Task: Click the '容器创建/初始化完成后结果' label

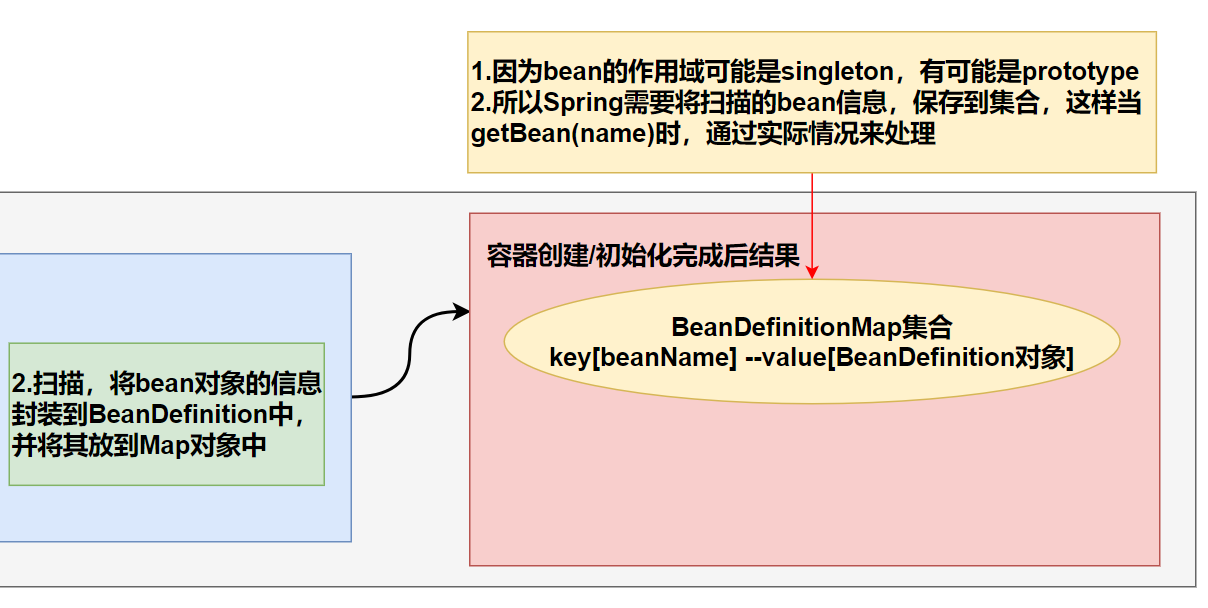Action: point(643,256)
